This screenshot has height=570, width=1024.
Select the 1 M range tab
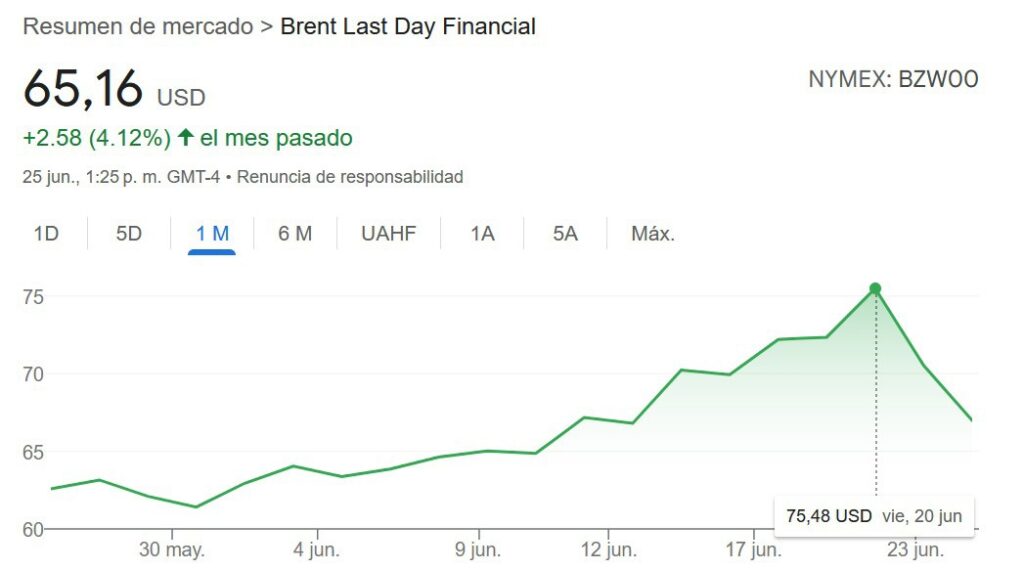click(x=212, y=234)
